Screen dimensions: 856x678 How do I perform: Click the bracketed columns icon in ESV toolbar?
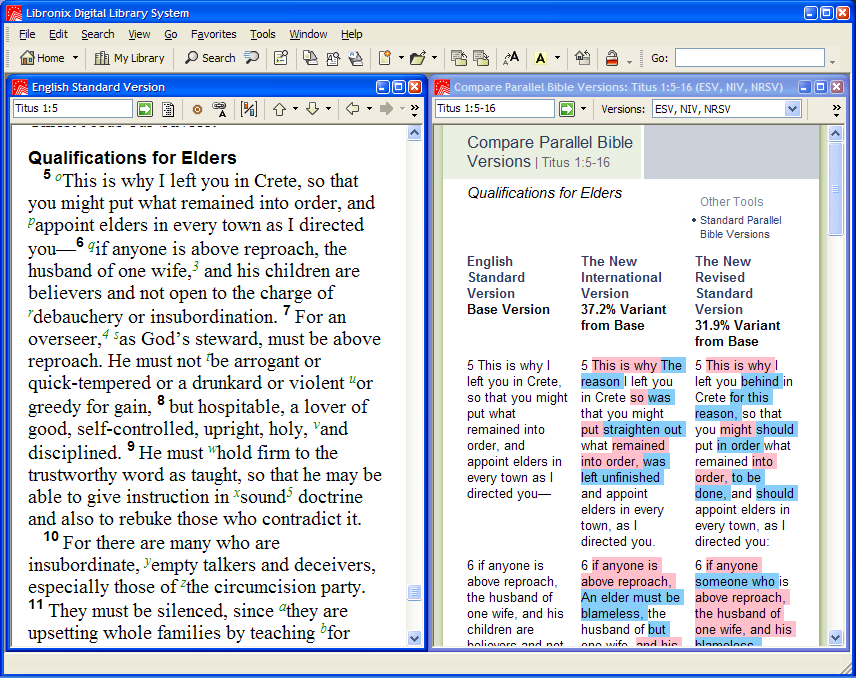click(x=248, y=109)
